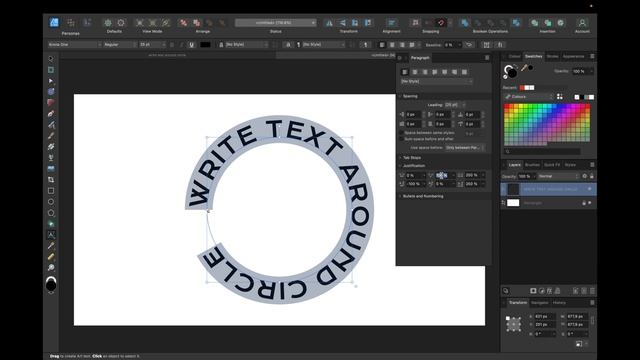The height and width of the screenshot is (360, 640).
Task: Switch to Export persona
Action: coord(87,22)
